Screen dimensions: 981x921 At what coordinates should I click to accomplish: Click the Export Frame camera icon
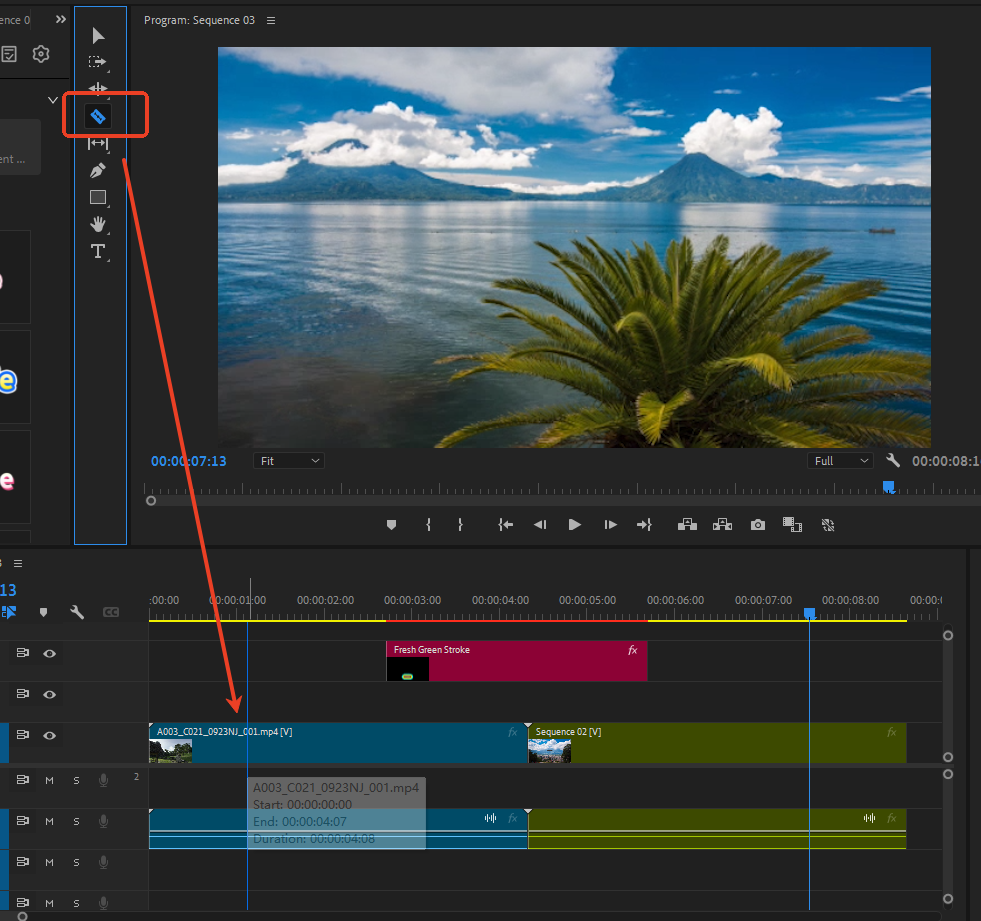tap(757, 524)
